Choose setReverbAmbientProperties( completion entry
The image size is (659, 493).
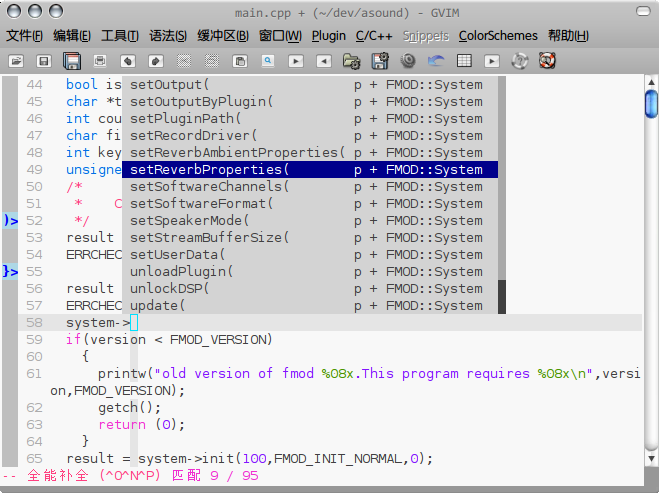pos(310,153)
